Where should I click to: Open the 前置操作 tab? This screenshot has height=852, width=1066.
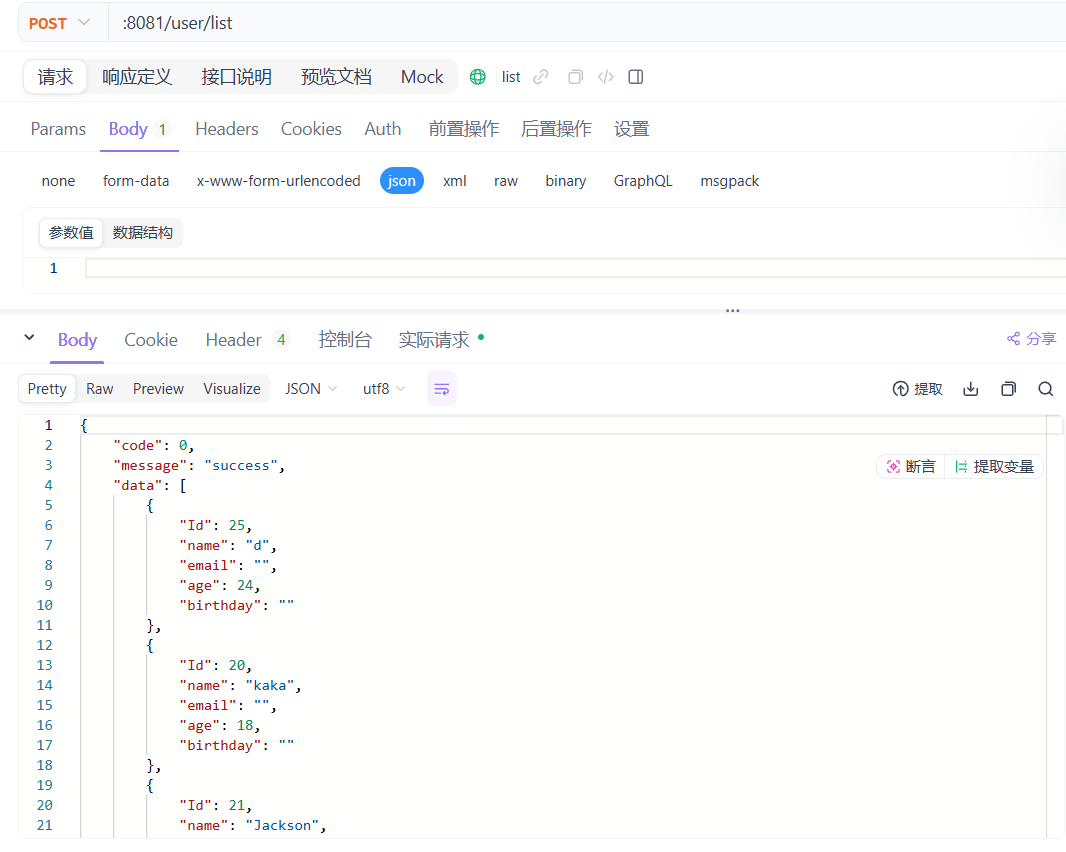click(464, 129)
